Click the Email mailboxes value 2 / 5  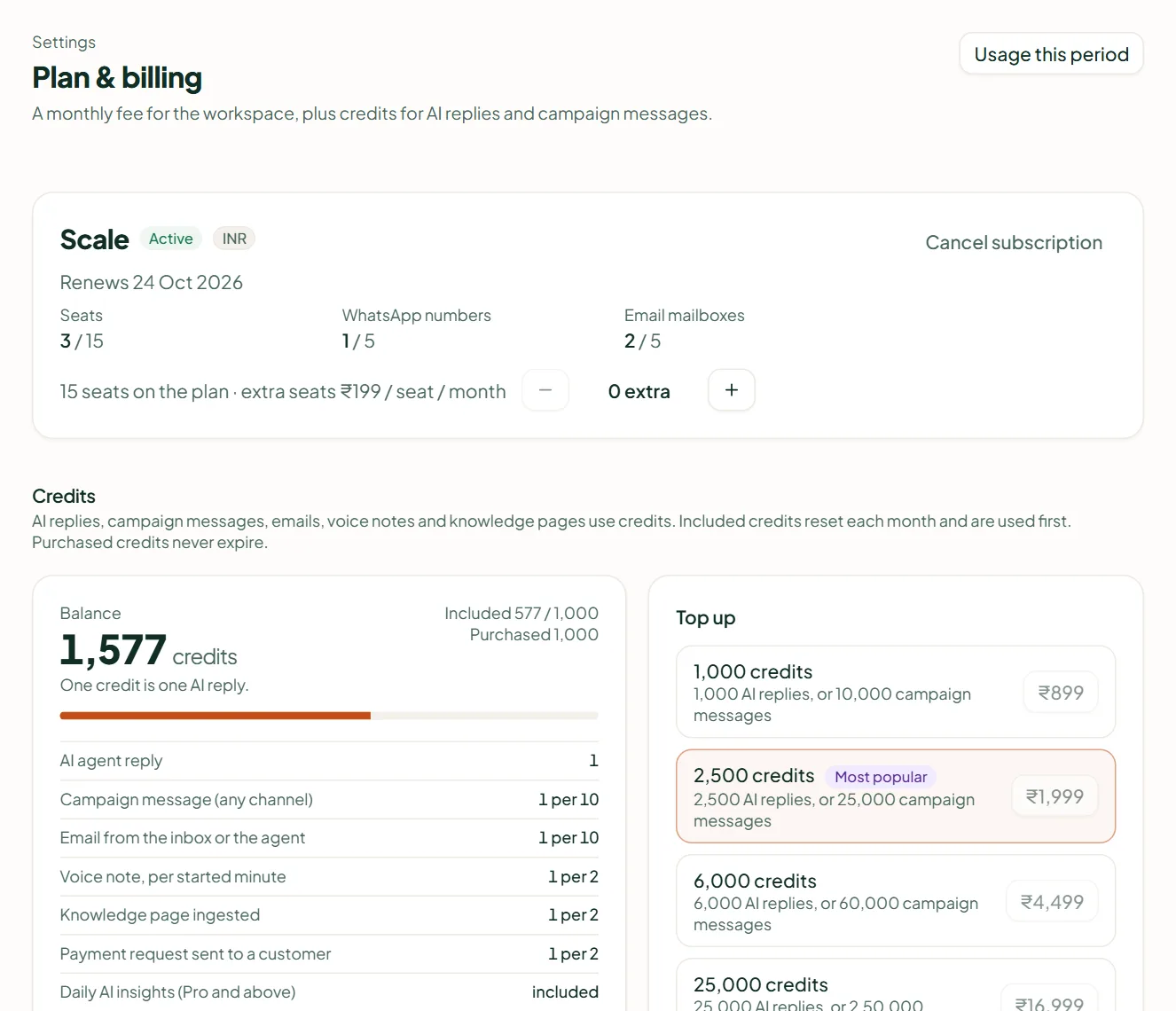642,341
